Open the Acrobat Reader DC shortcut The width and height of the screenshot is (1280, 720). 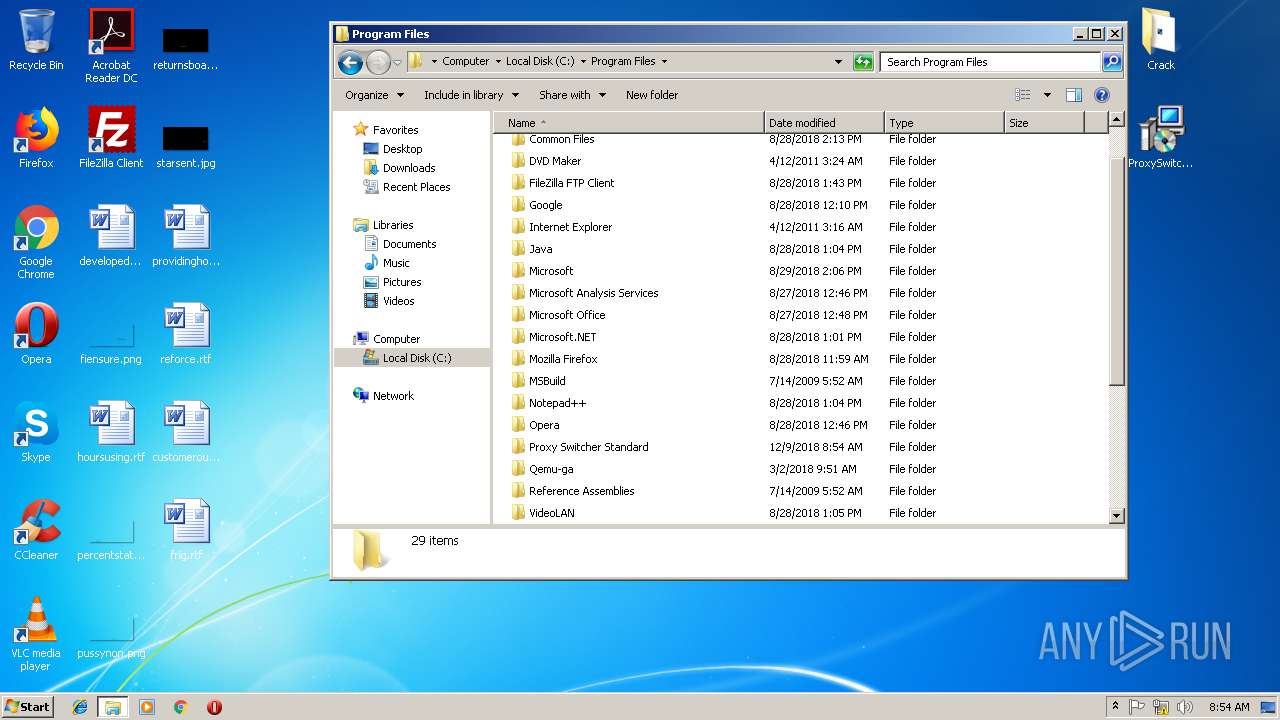(x=111, y=46)
